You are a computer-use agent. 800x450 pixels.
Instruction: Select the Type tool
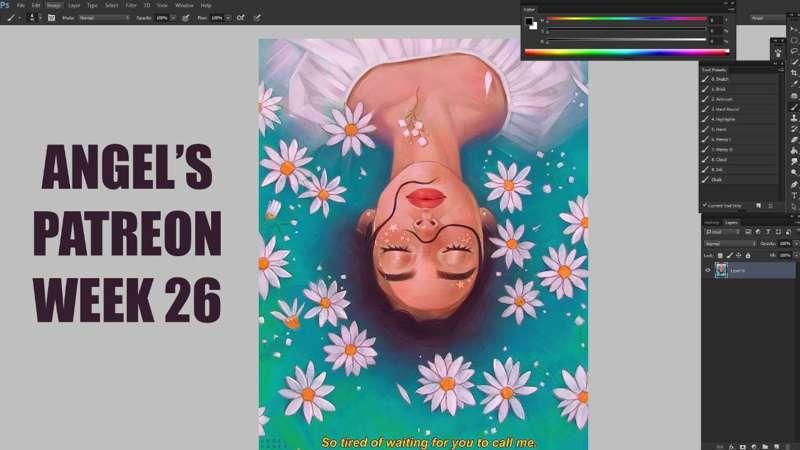[x=794, y=195]
